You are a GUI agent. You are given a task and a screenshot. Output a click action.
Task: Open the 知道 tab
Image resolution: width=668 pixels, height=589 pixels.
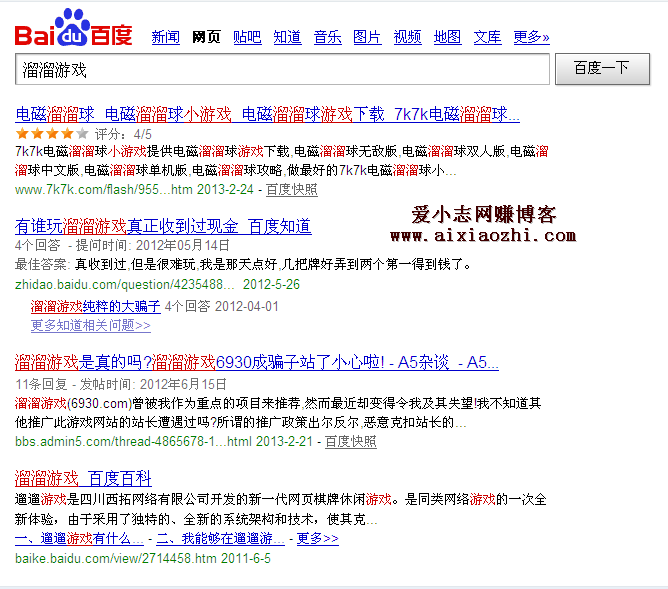(287, 37)
